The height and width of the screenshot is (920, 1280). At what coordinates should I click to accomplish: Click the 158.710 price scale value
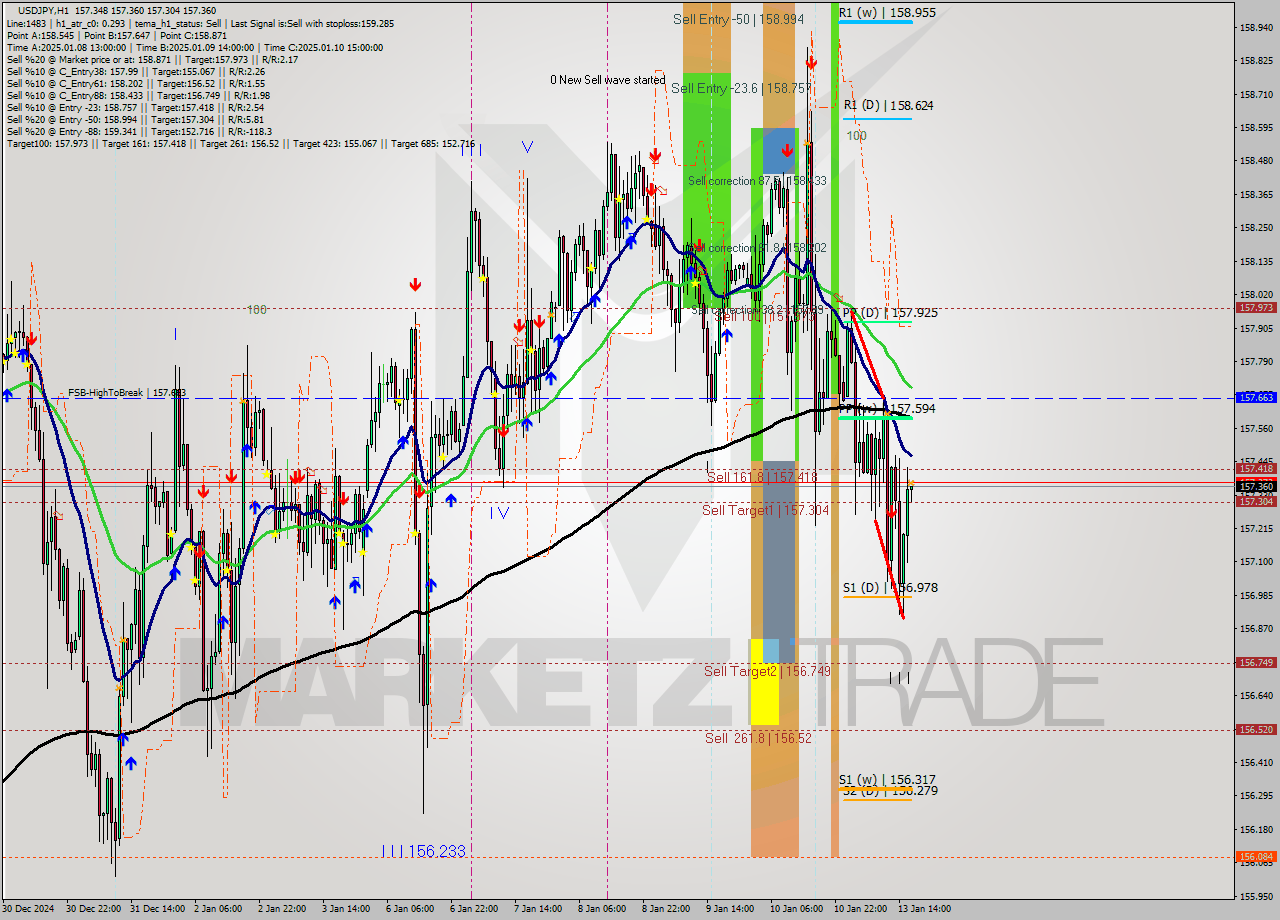pos(1256,94)
